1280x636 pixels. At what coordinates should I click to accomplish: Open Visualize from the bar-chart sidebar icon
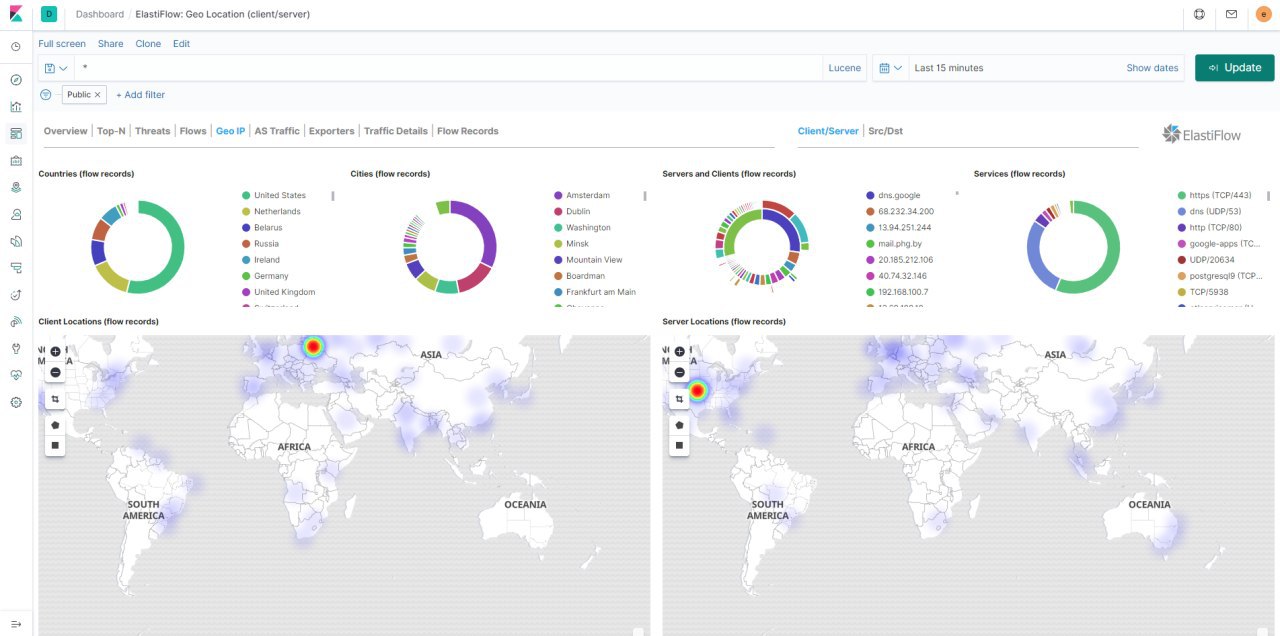(x=16, y=107)
